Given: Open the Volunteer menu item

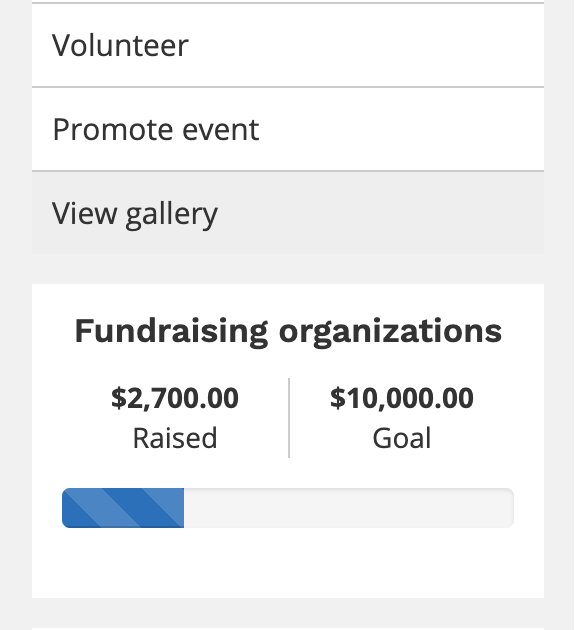Looking at the screenshot, I should point(288,45).
